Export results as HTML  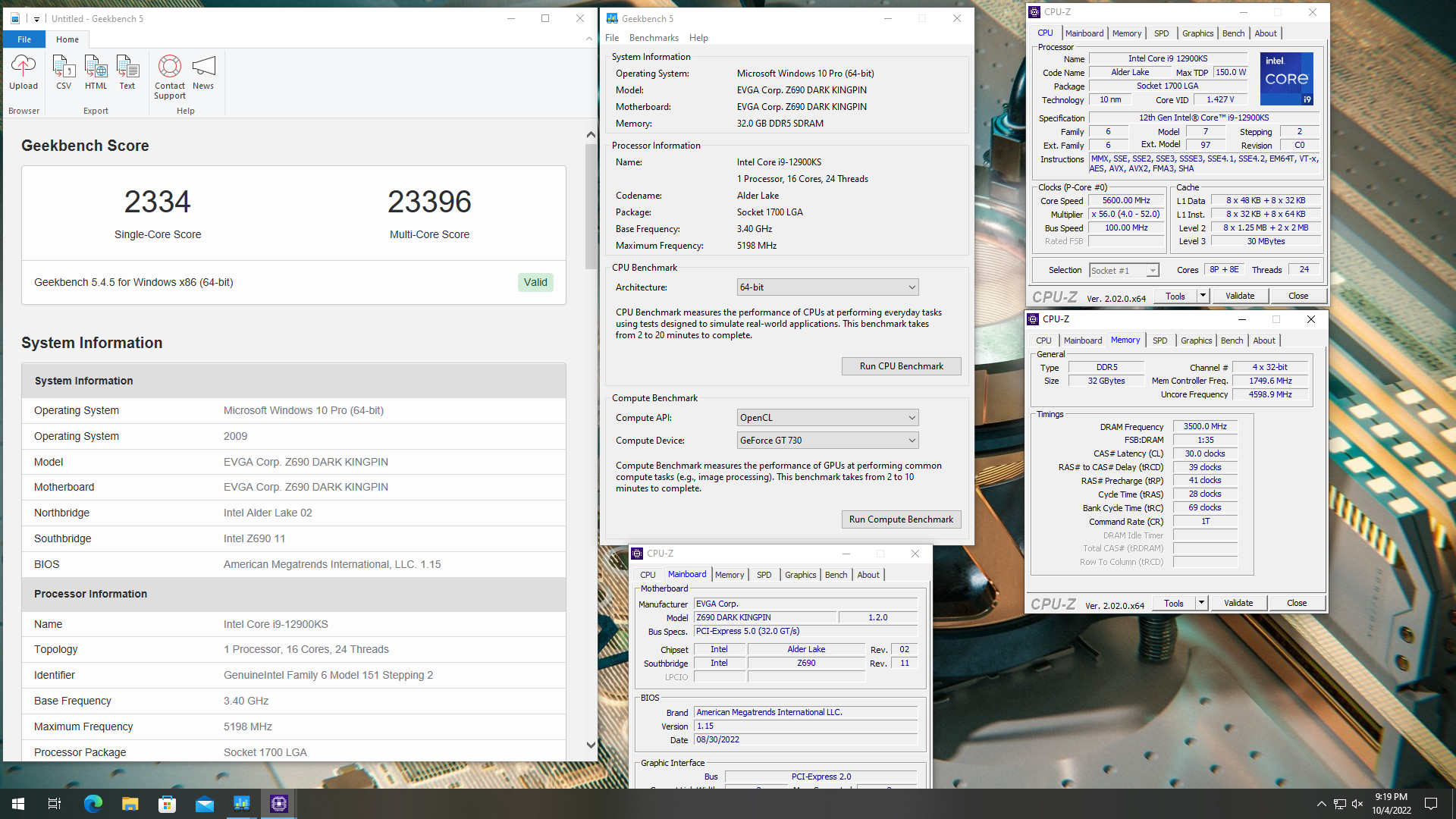[96, 73]
